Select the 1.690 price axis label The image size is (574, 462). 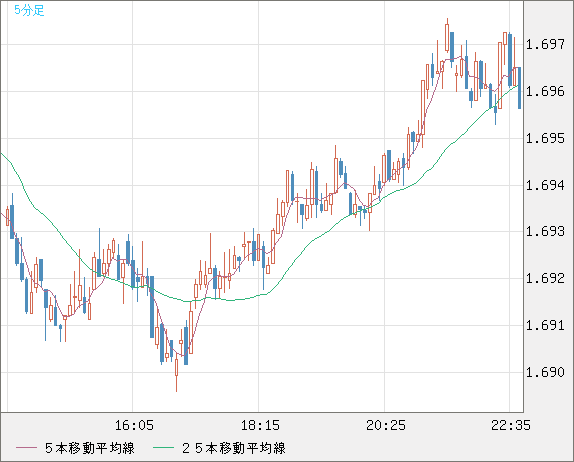pyautogui.click(x=545, y=372)
